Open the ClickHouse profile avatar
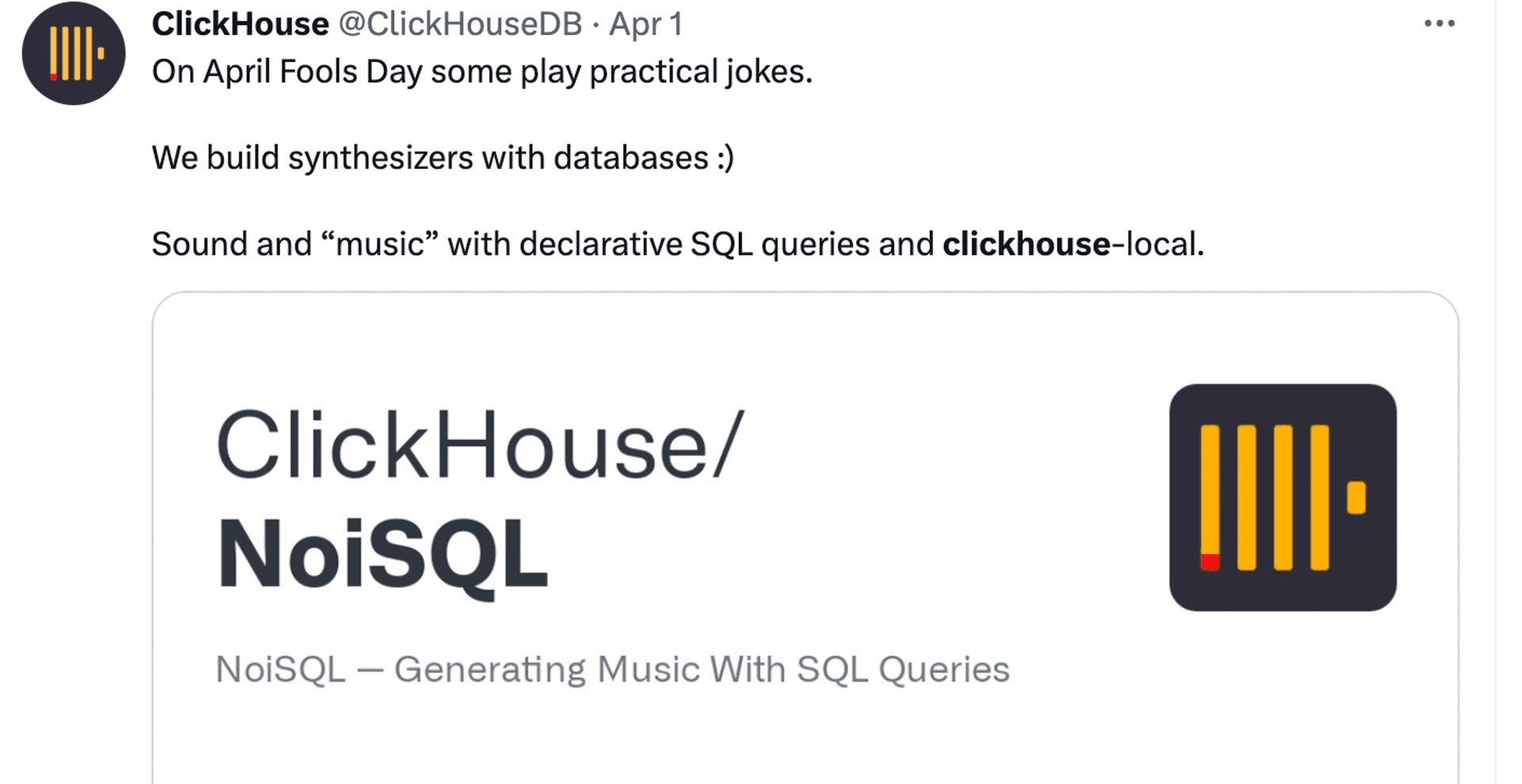The width and height of the screenshot is (1522, 784). (74, 53)
